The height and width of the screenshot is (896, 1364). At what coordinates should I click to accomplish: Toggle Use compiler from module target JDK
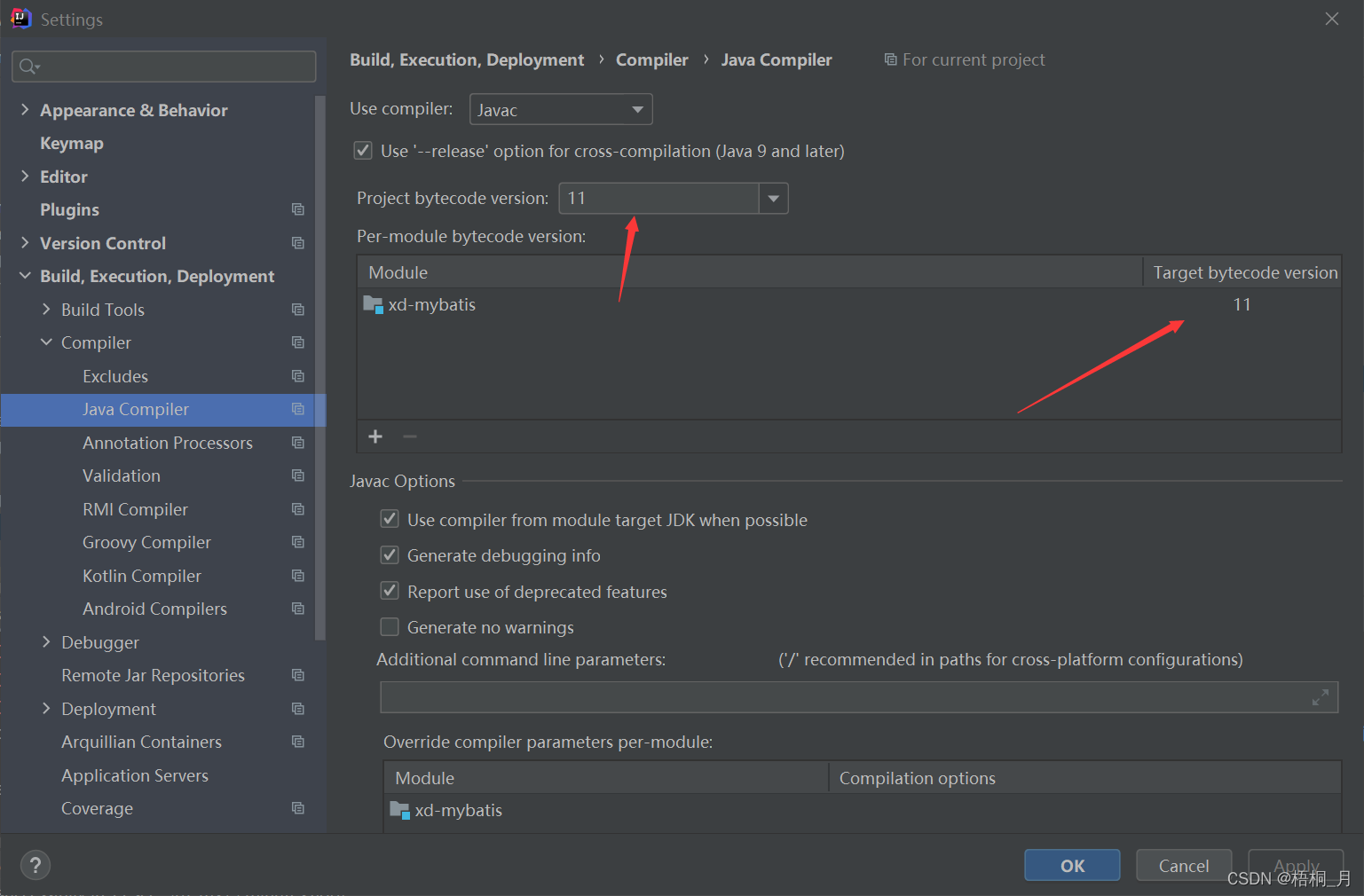point(390,519)
